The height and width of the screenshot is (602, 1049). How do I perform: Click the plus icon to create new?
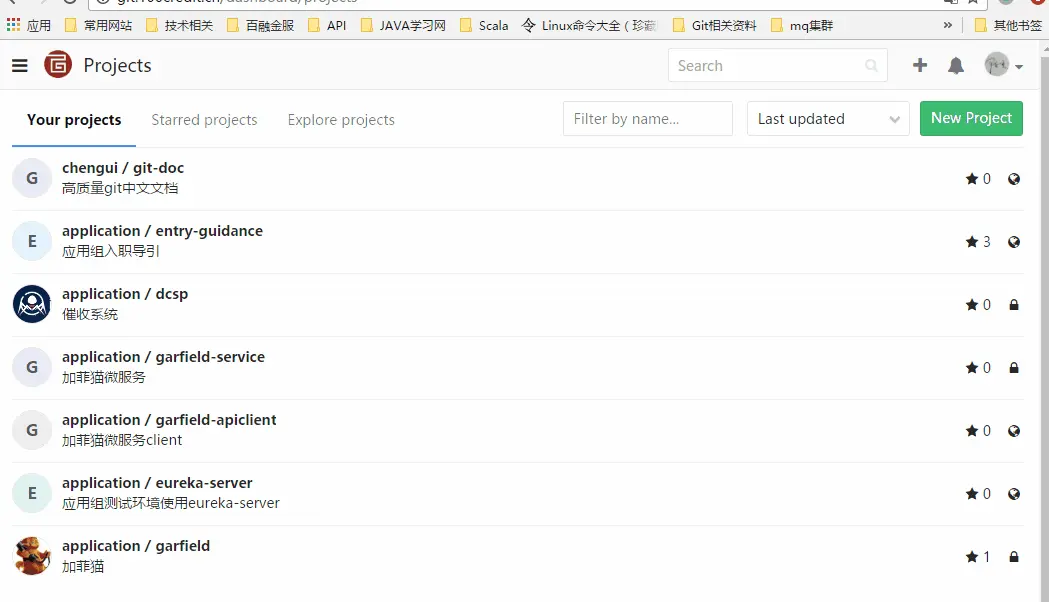tap(920, 65)
